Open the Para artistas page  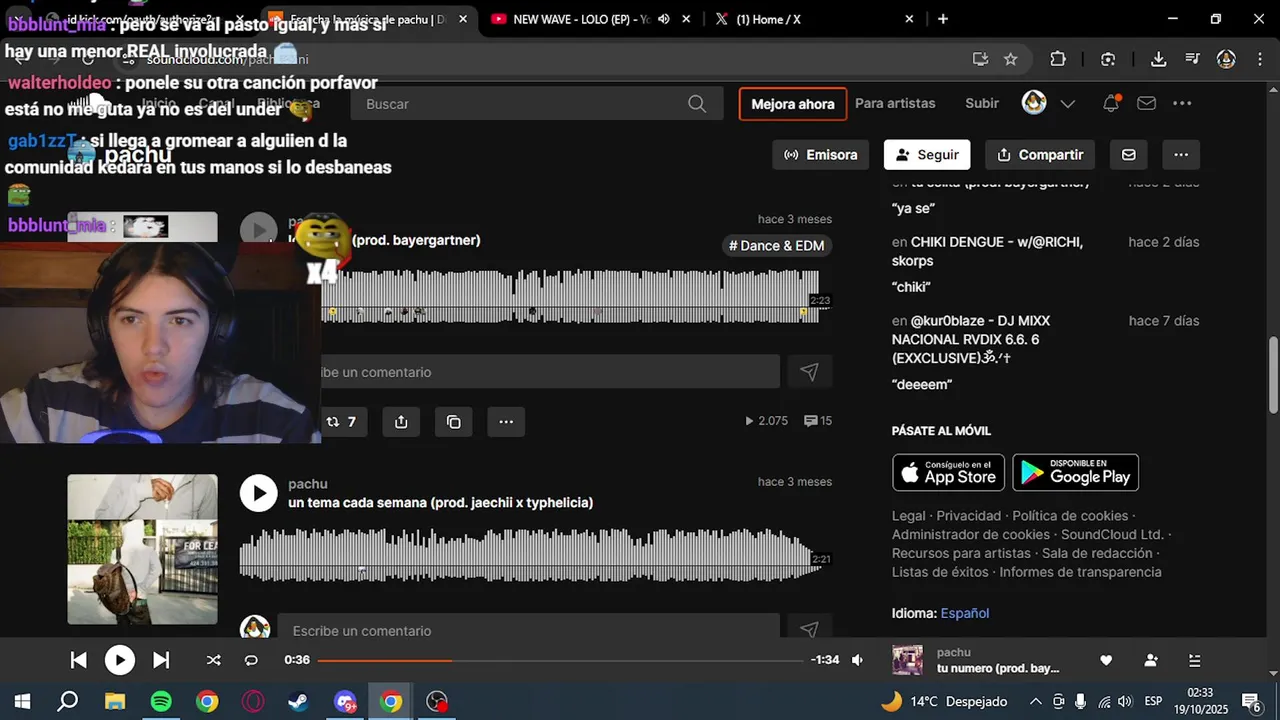pyautogui.click(x=895, y=103)
